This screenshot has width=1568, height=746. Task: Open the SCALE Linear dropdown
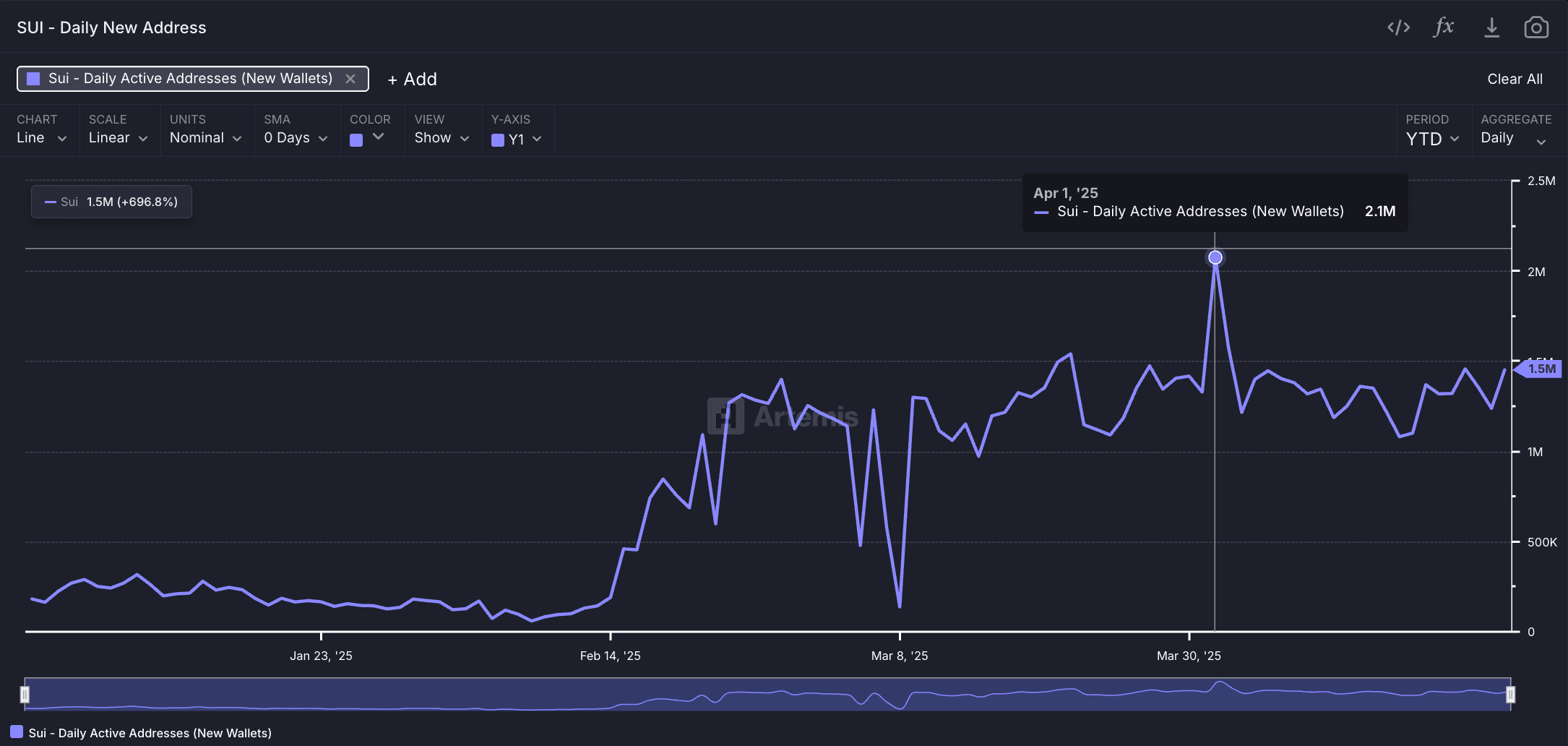[118, 137]
